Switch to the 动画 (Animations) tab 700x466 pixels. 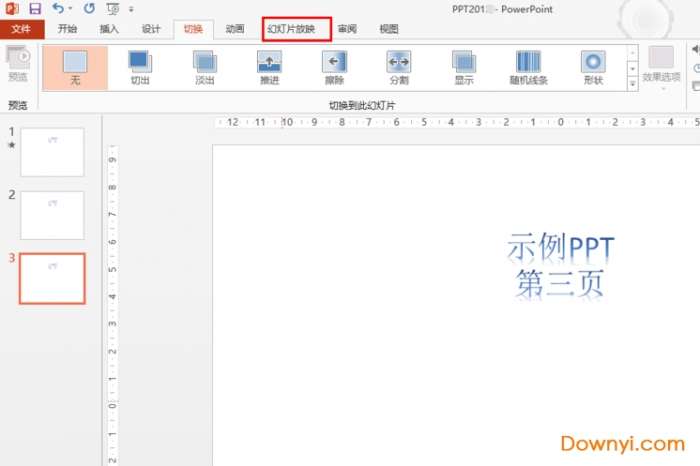point(234,29)
